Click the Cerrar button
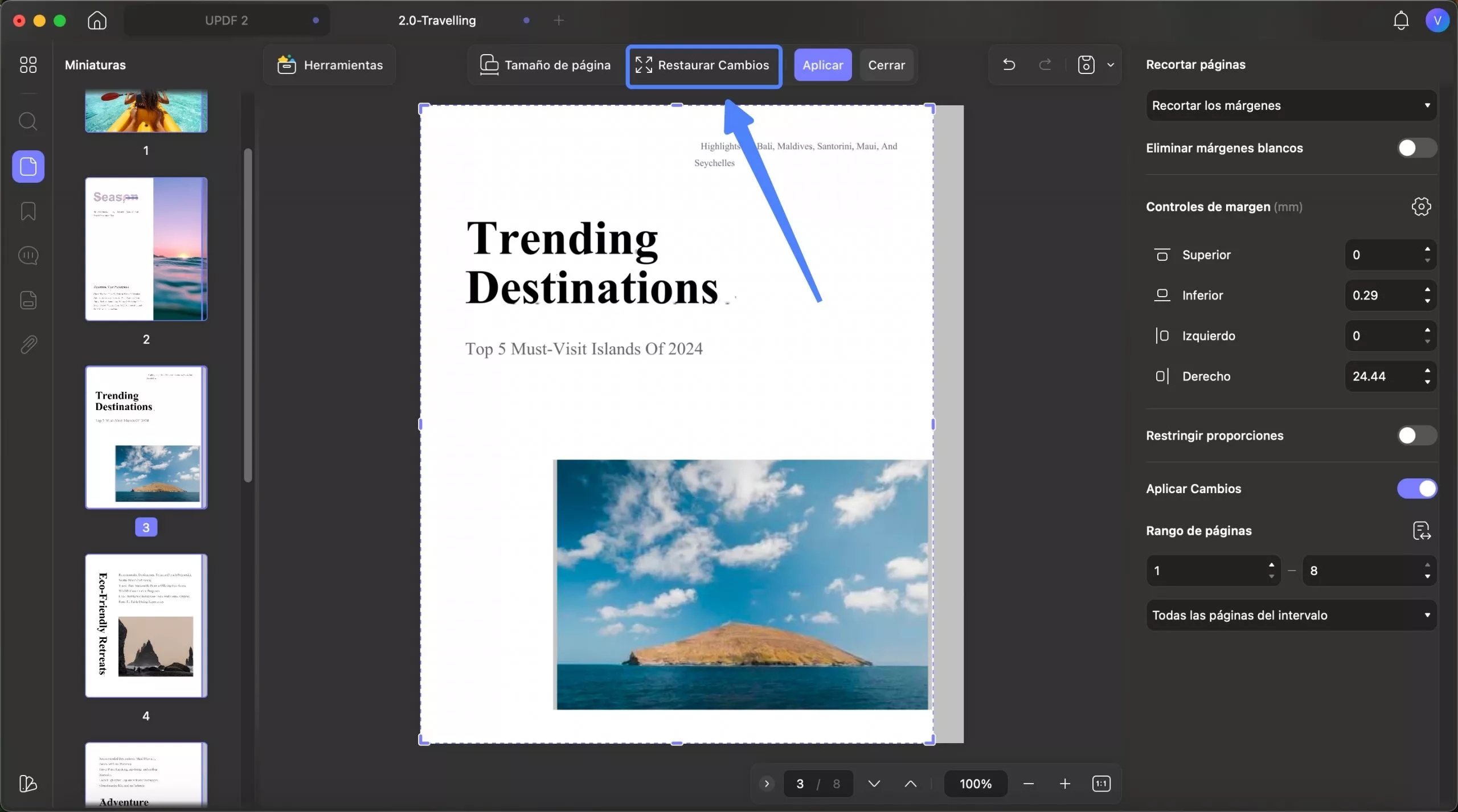This screenshot has width=1458, height=812. click(886, 65)
